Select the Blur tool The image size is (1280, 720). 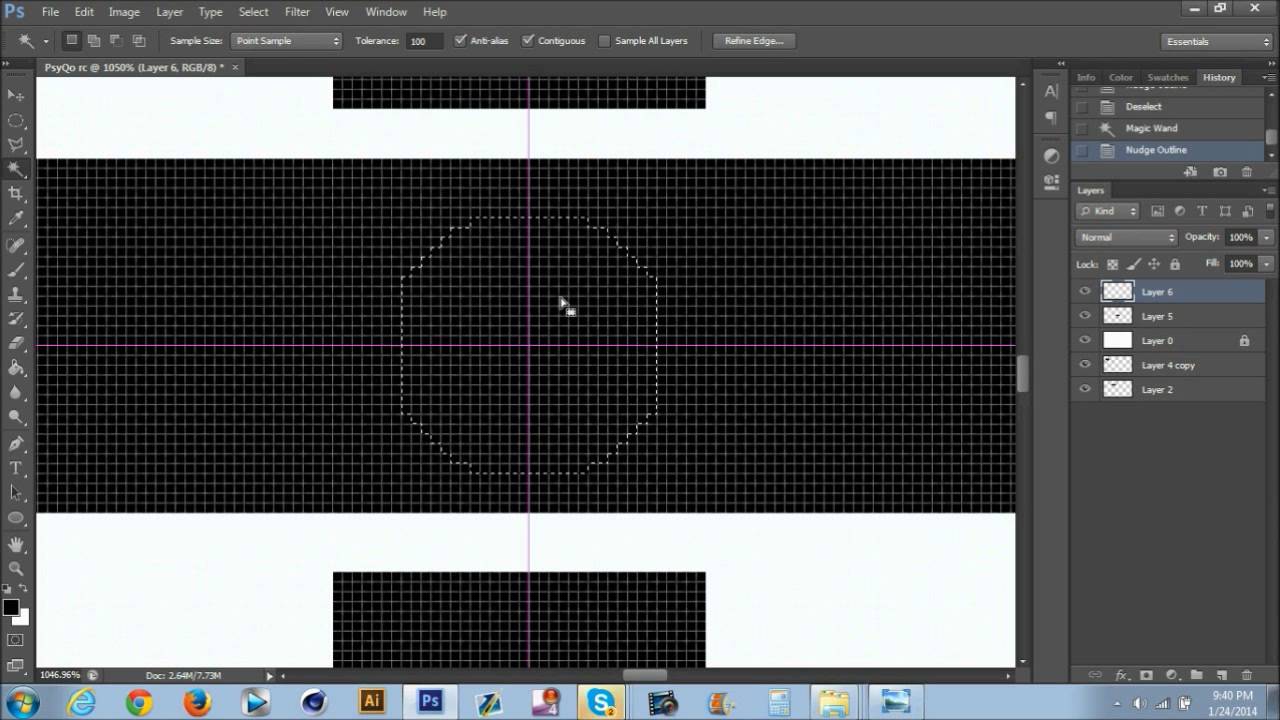pos(16,393)
